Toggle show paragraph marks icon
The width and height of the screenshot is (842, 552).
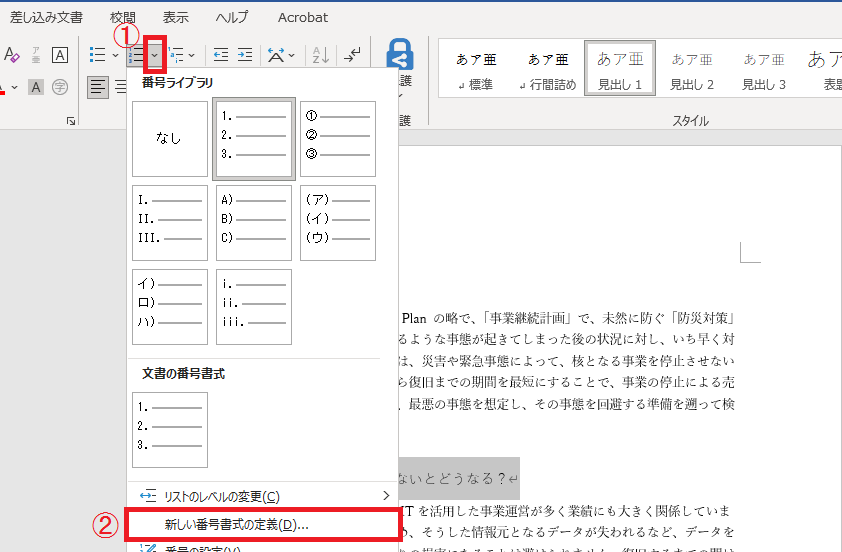[352, 54]
